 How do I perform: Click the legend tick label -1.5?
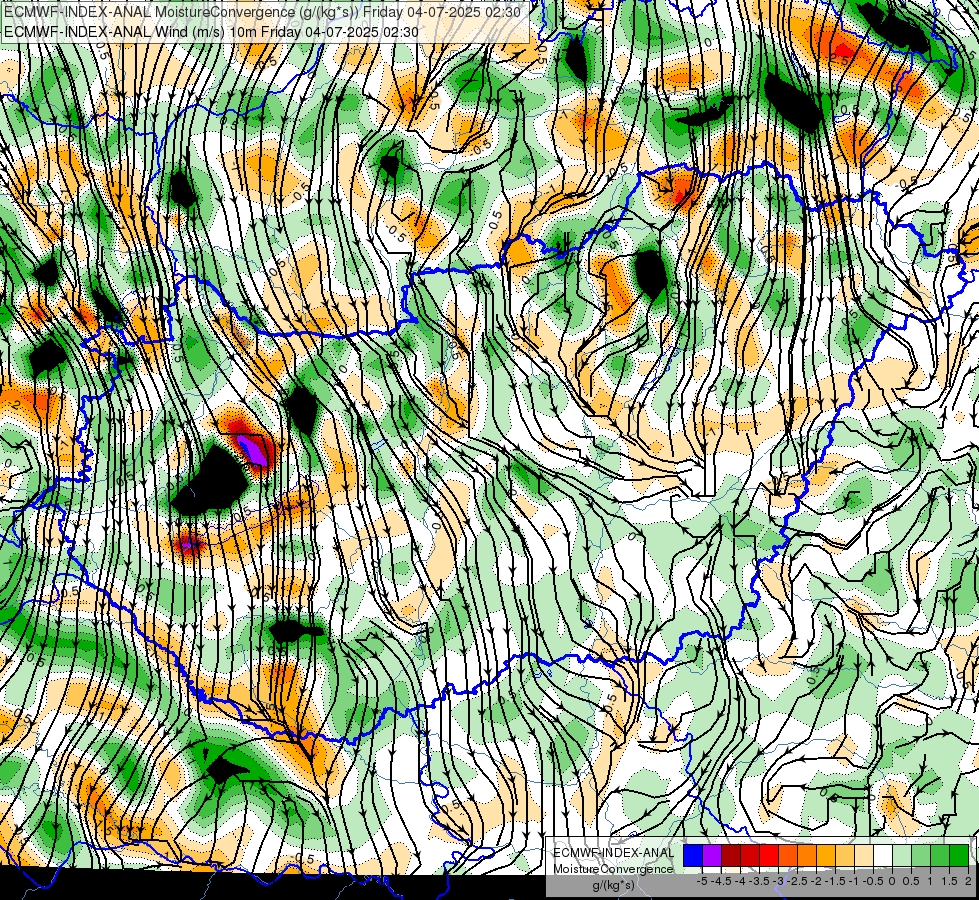835,881
